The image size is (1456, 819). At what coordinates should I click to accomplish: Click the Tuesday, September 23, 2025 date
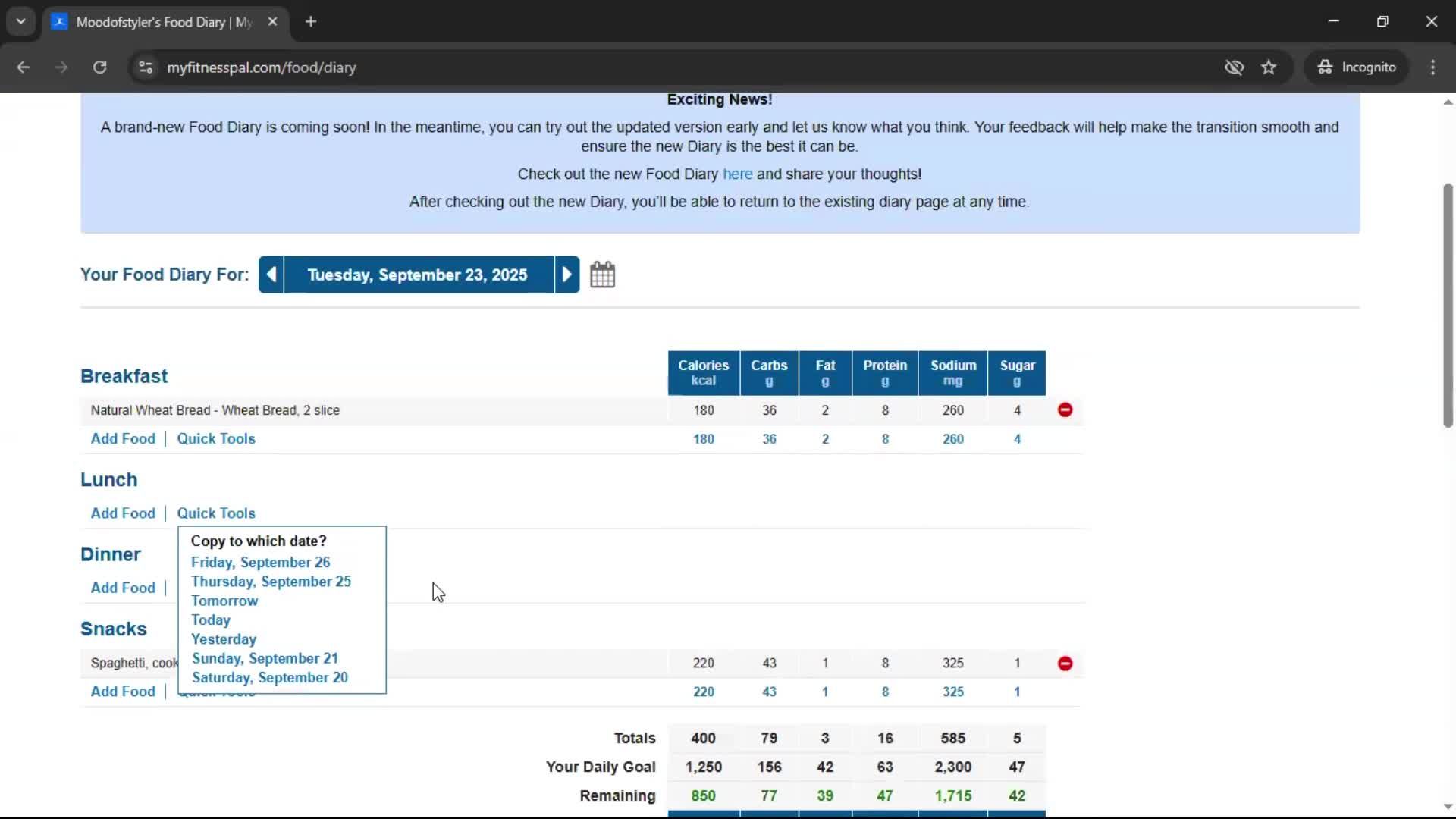(x=418, y=275)
